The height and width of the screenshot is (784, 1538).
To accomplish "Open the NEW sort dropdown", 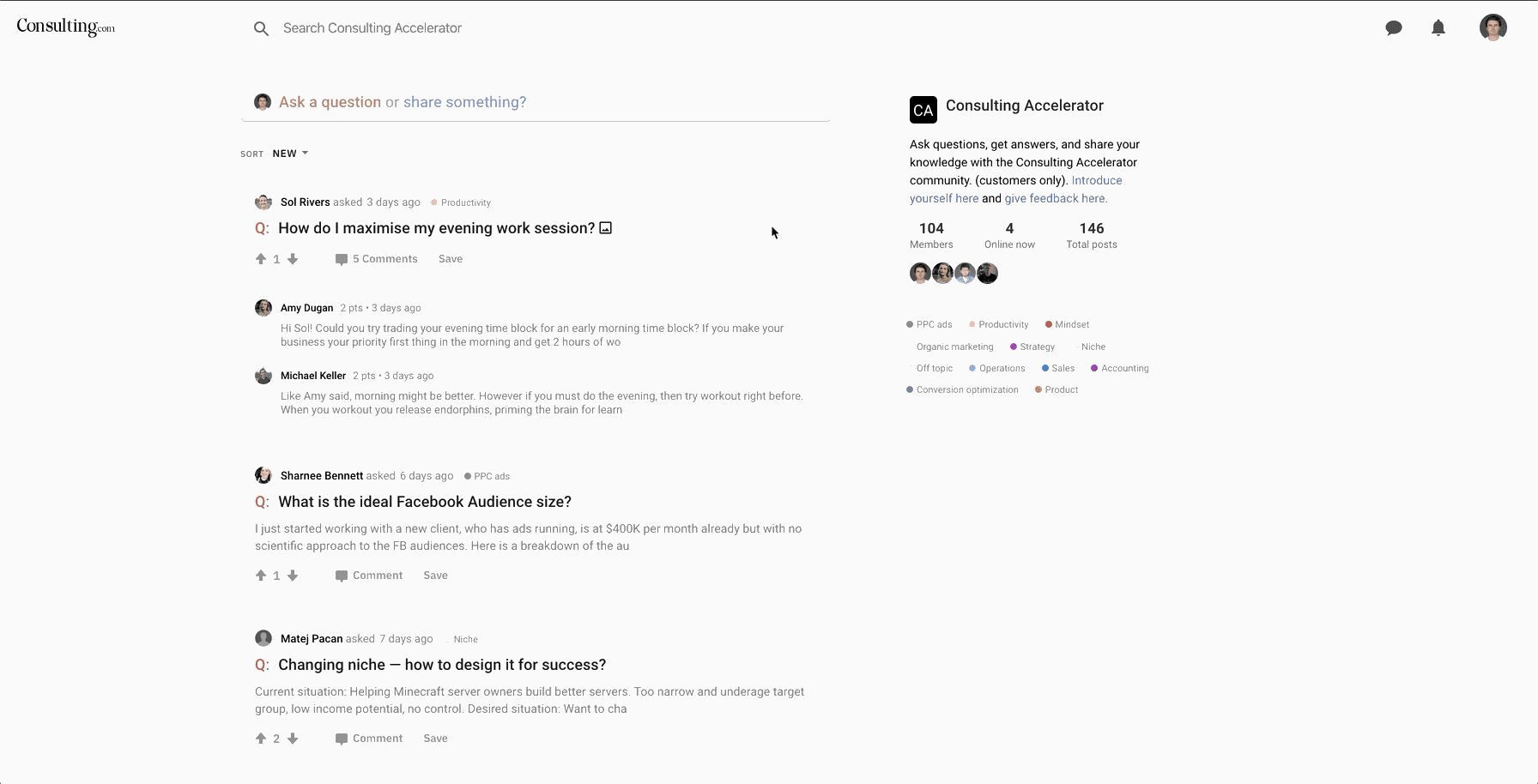I will pyautogui.click(x=290, y=154).
